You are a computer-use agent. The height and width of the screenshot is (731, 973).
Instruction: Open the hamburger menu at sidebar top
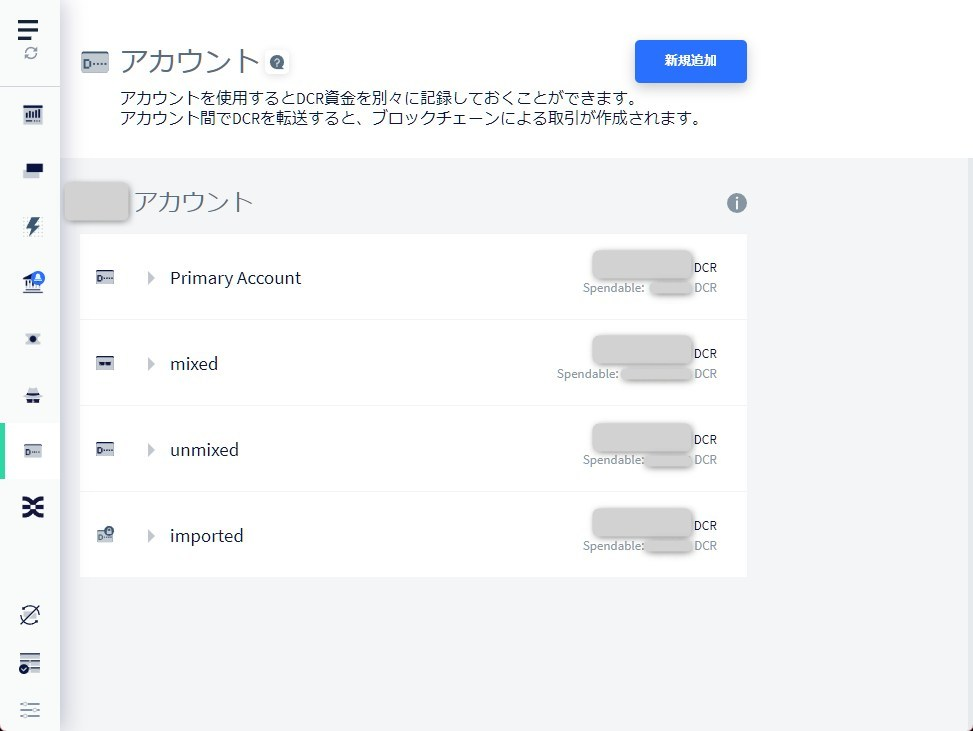click(x=29, y=29)
